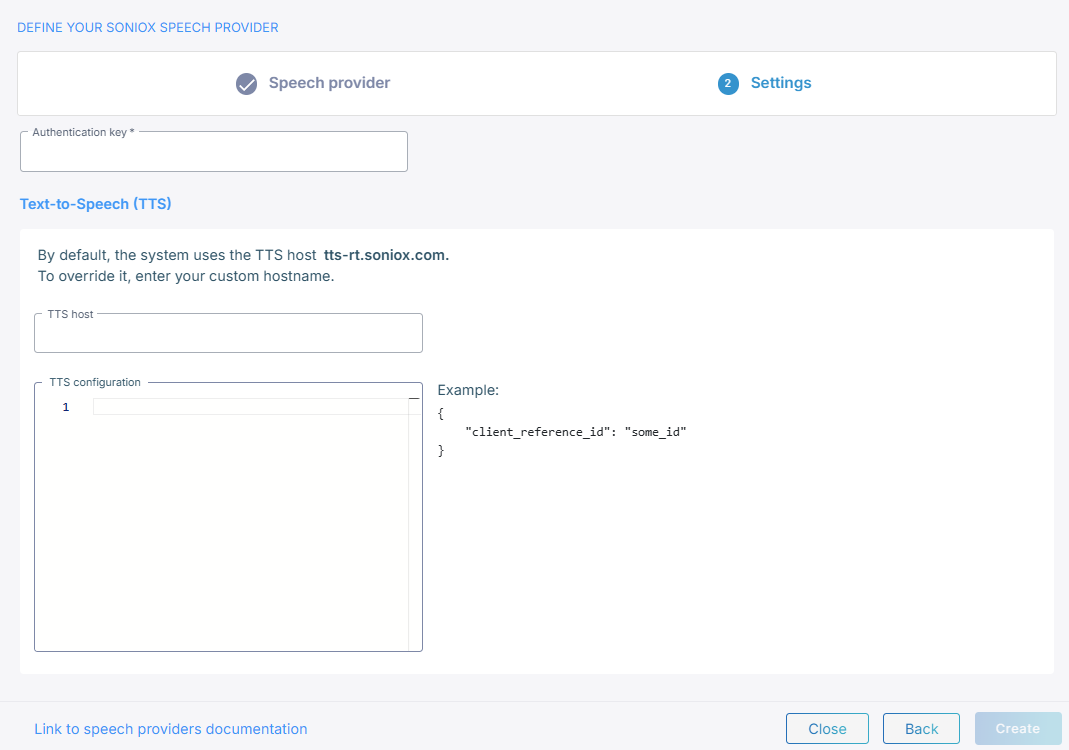Click the step 2 Settings circle icon

pyautogui.click(x=728, y=84)
